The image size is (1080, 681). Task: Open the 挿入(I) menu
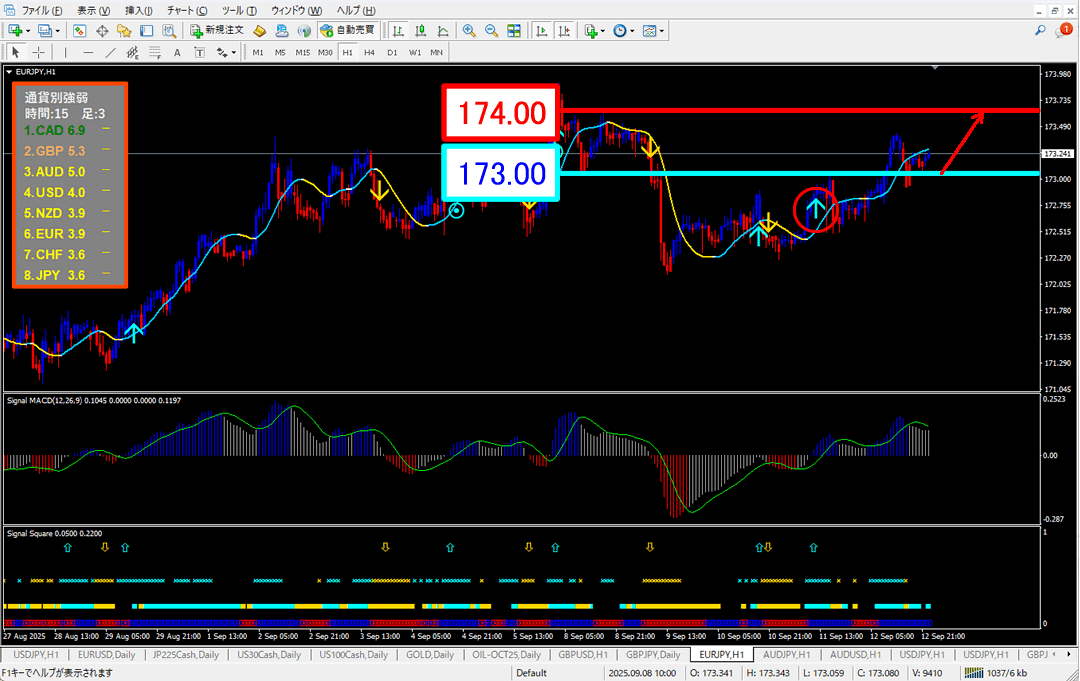[138, 10]
